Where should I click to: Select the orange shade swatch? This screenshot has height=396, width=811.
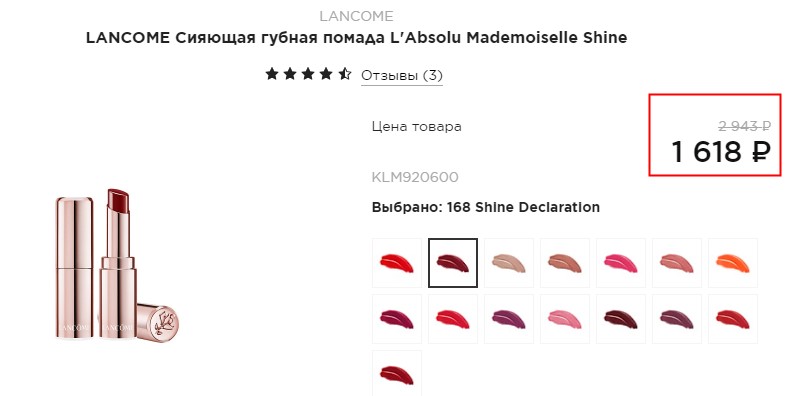(x=733, y=263)
